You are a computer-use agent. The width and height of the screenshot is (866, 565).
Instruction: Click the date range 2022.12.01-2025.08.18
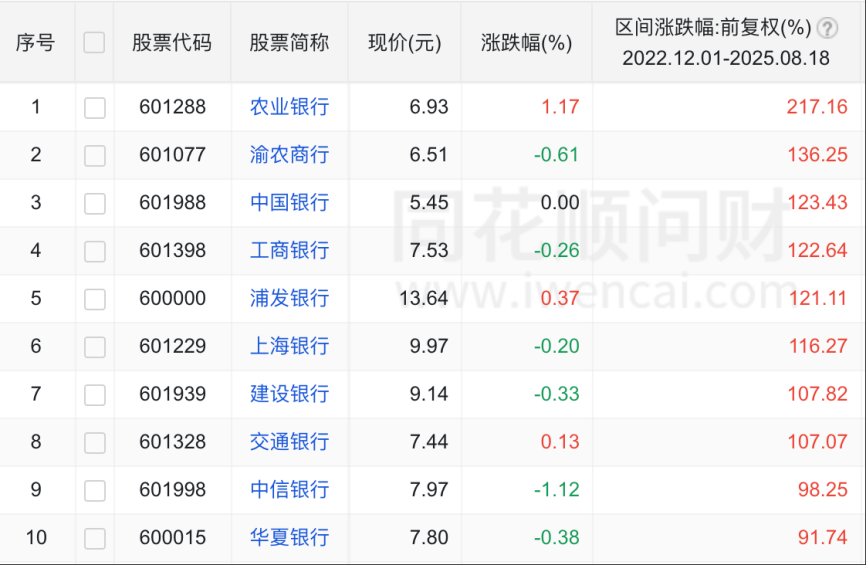[x=726, y=58]
